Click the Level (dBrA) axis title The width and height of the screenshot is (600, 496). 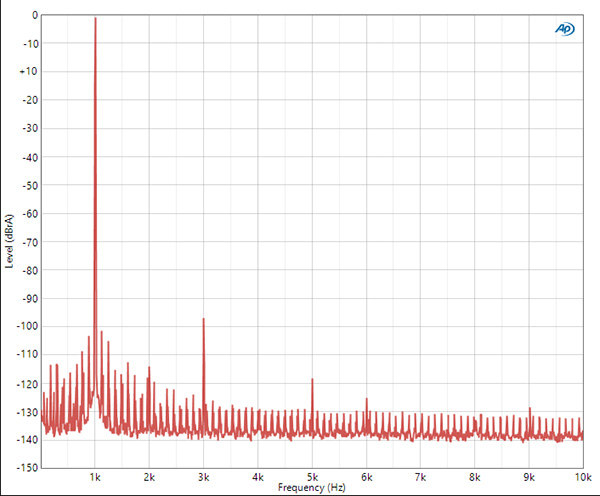9,241
